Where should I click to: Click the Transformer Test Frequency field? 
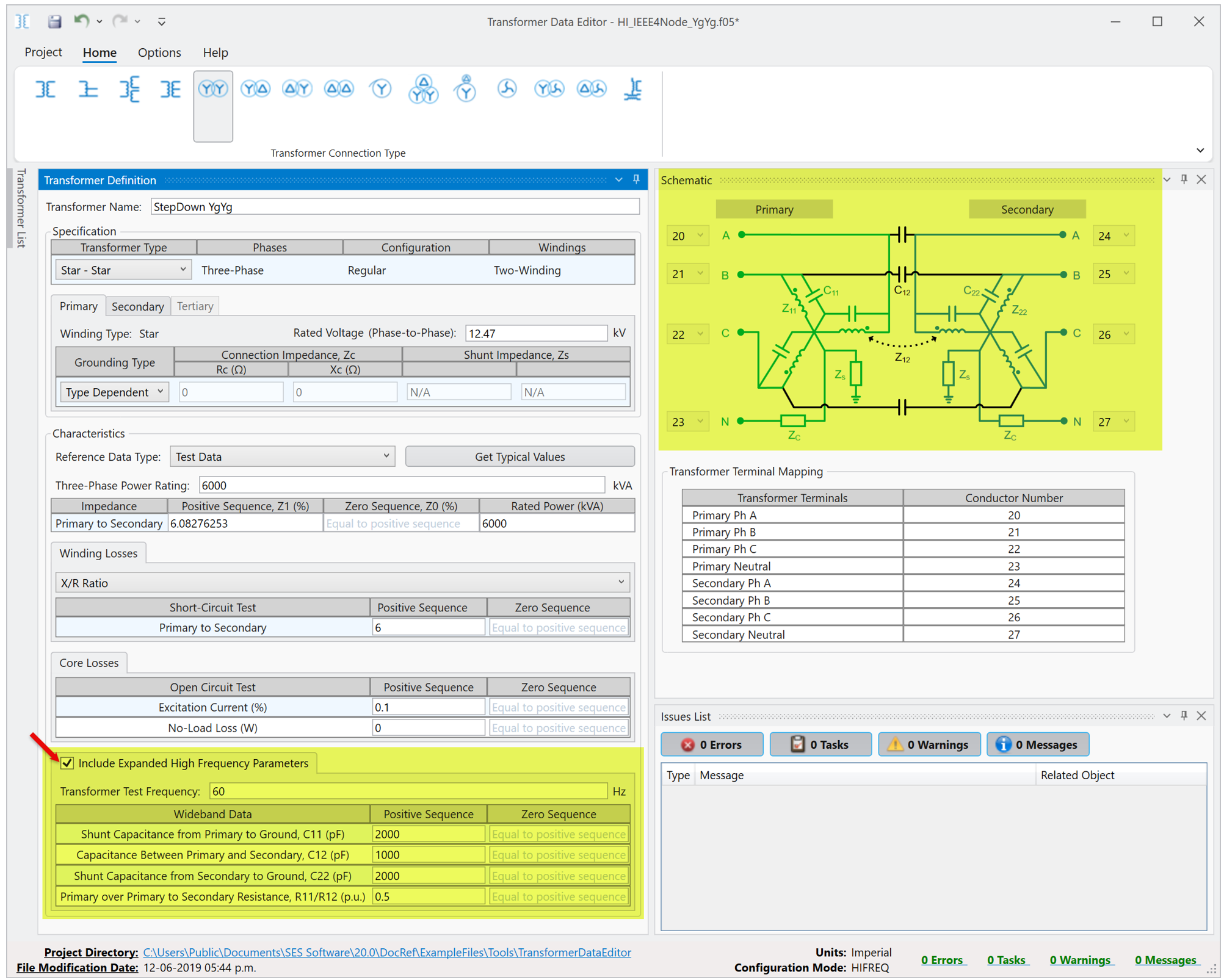point(408,791)
